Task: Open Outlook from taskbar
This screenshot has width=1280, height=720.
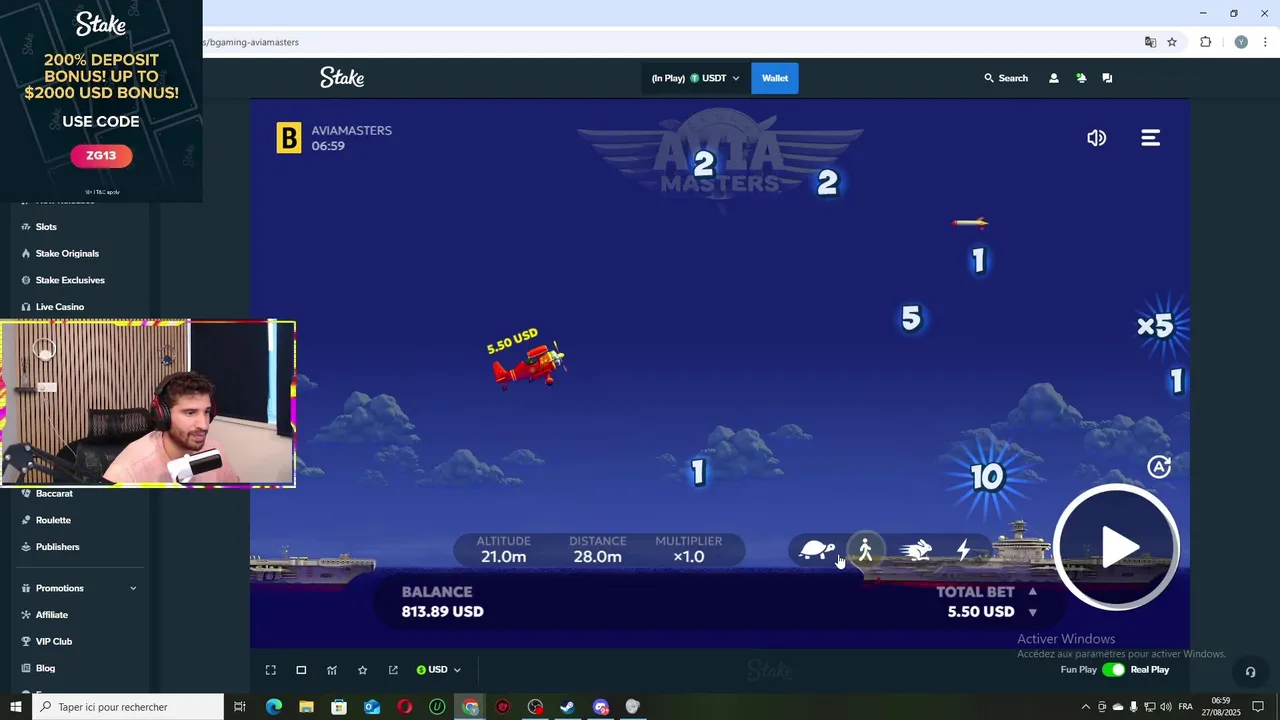Action: [x=372, y=707]
